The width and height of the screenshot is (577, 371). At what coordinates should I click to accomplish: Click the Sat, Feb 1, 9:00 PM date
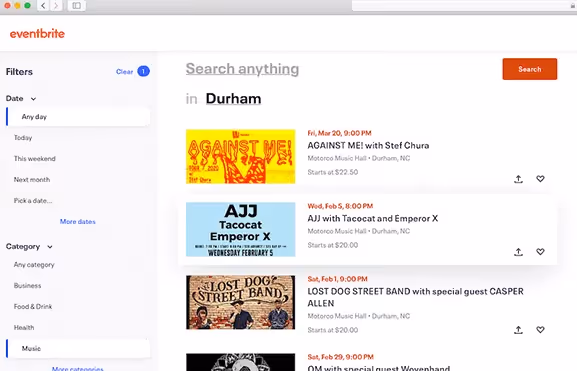(337, 279)
